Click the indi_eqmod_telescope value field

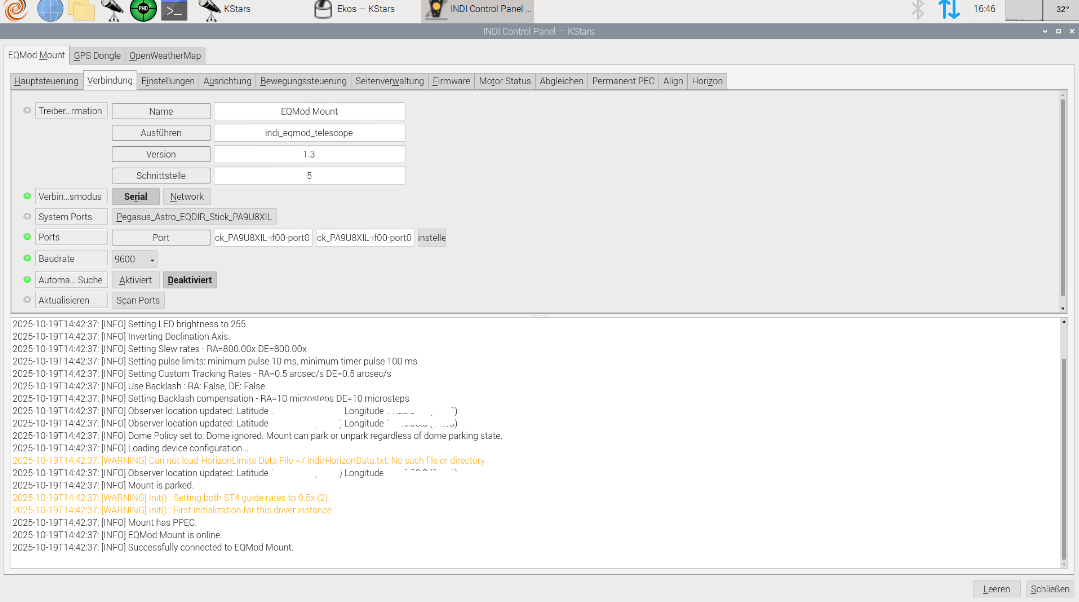pyautogui.click(x=310, y=133)
